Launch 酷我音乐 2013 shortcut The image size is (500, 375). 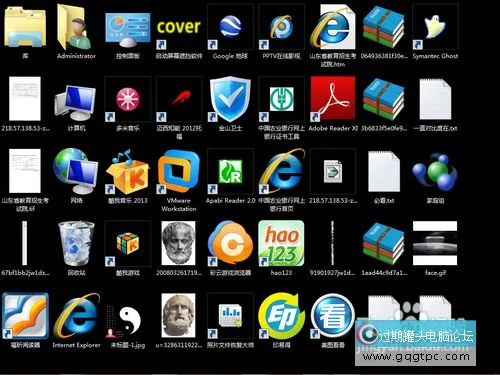(128, 172)
